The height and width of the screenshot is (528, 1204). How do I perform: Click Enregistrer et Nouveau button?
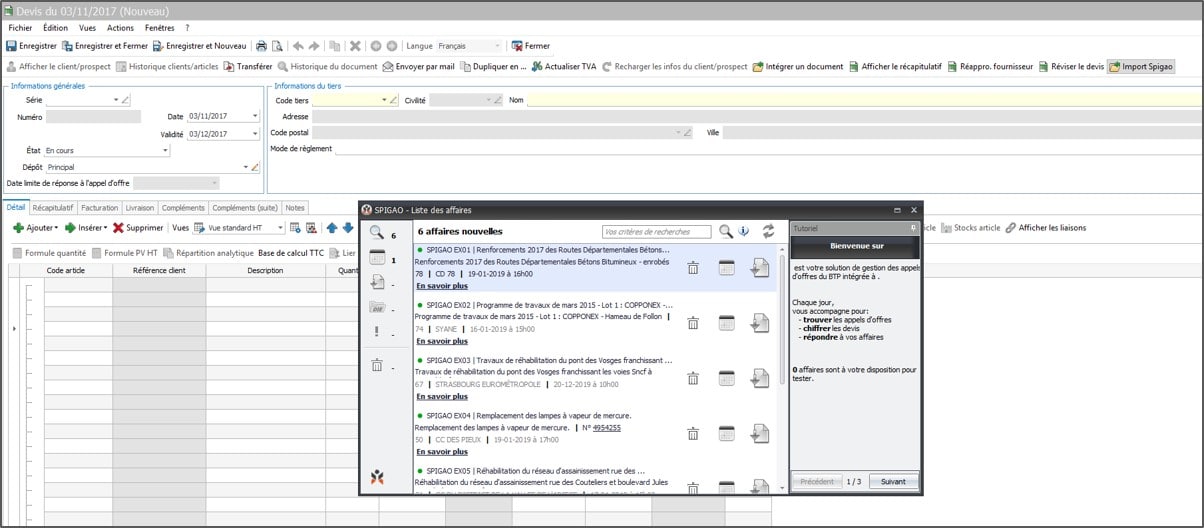pyautogui.click(x=199, y=46)
